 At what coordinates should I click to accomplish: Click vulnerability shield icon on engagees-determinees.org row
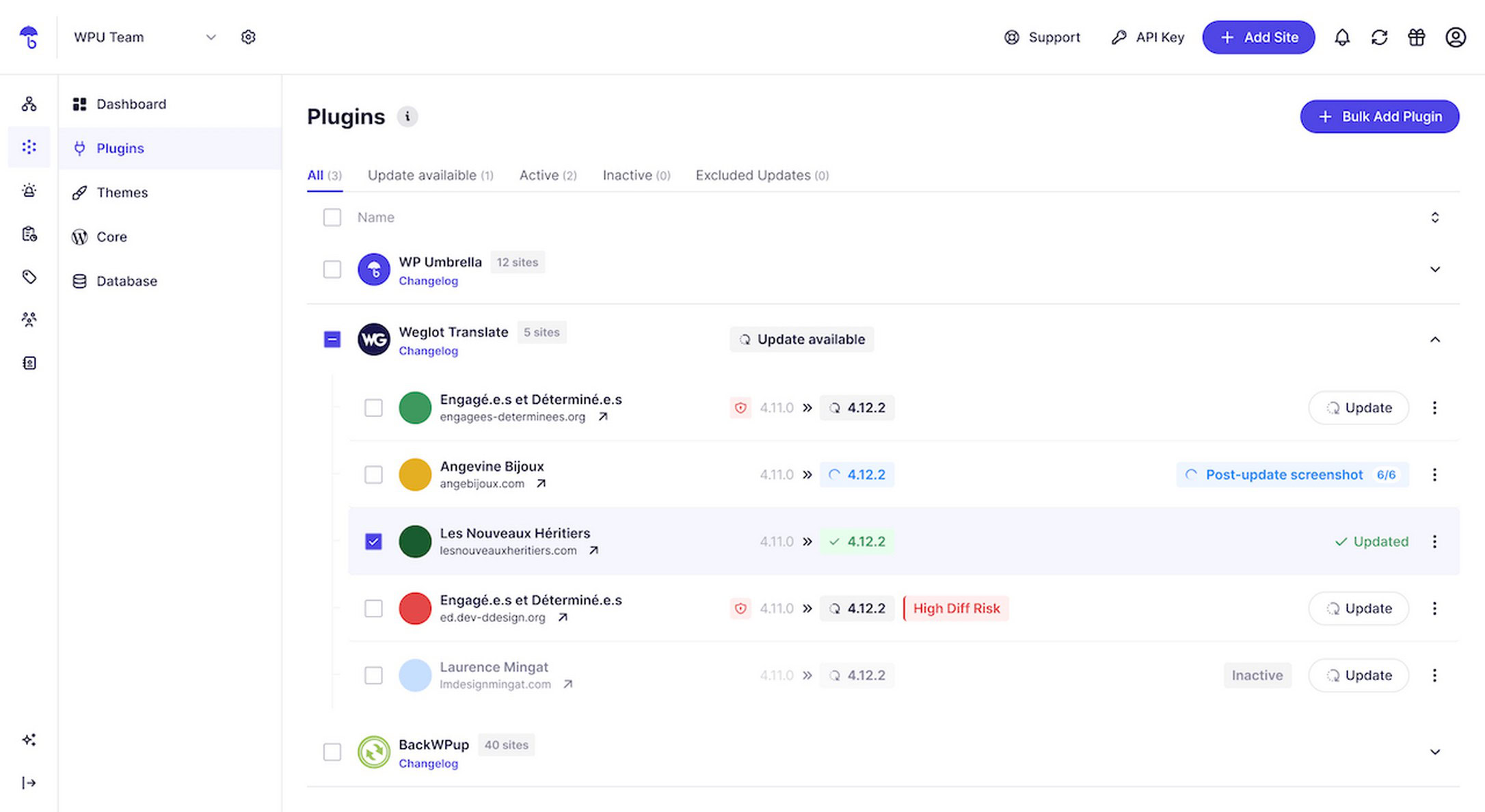(740, 408)
